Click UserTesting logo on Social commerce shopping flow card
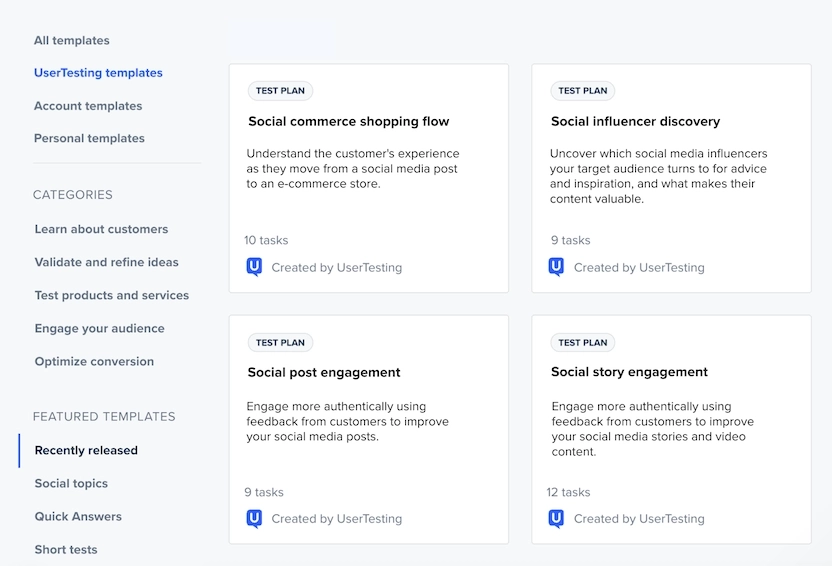The height and width of the screenshot is (566, 832). coord(254,267)
